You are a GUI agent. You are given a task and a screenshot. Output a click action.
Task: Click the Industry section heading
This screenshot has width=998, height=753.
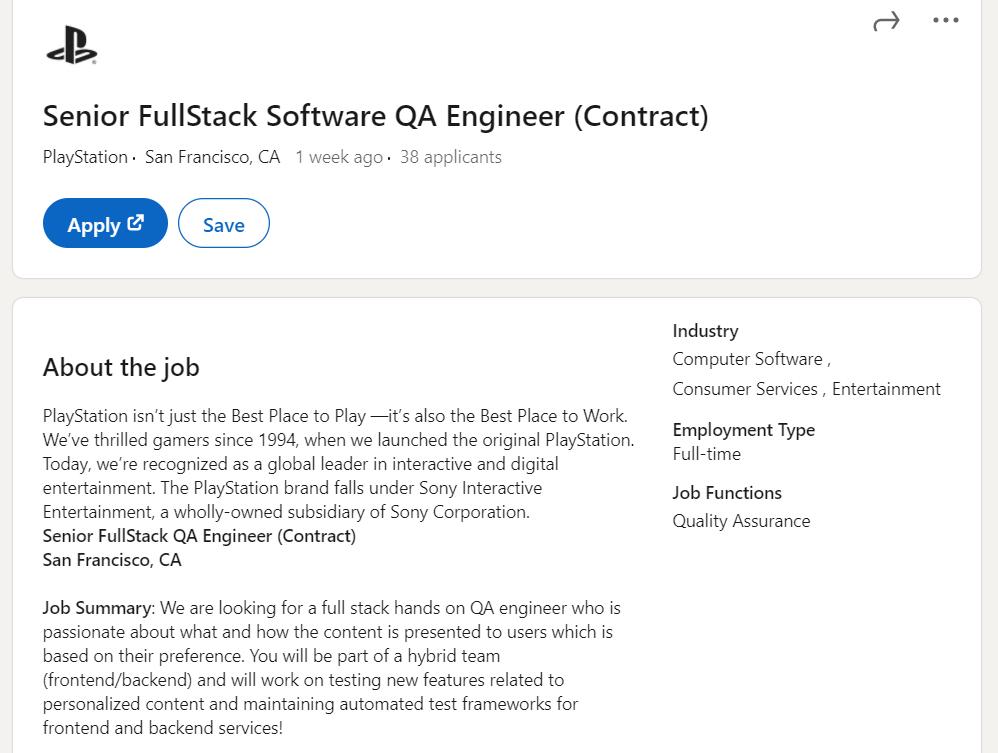click(x=705, y=331)
